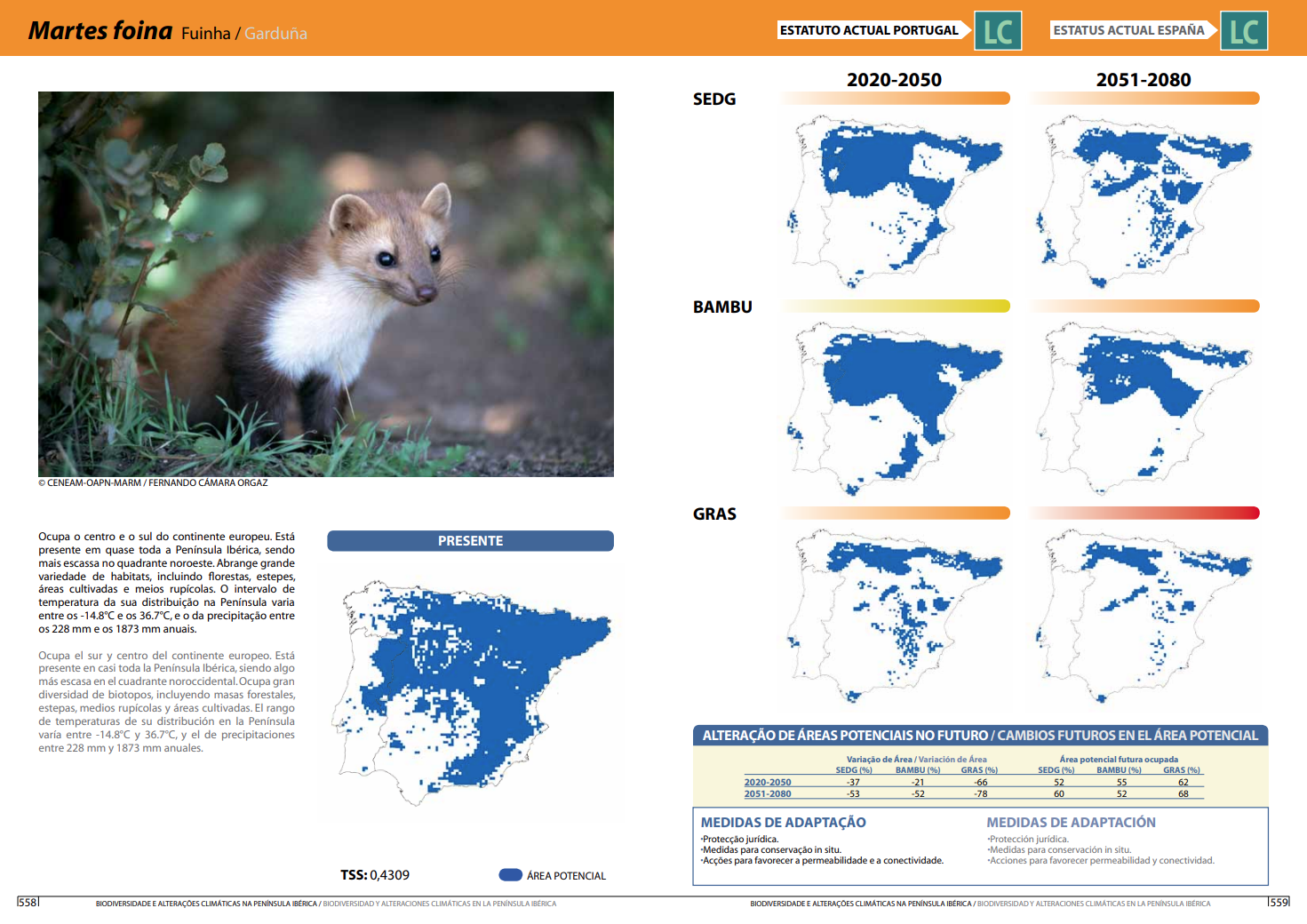Click the España LC status badge
1307x924 pixels.
(x=1243, y=31)
